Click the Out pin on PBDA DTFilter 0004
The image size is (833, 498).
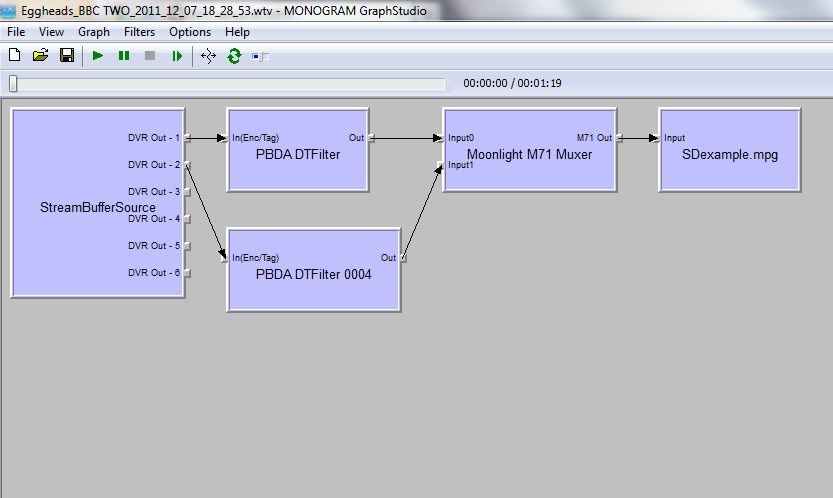tap(403, 258)
